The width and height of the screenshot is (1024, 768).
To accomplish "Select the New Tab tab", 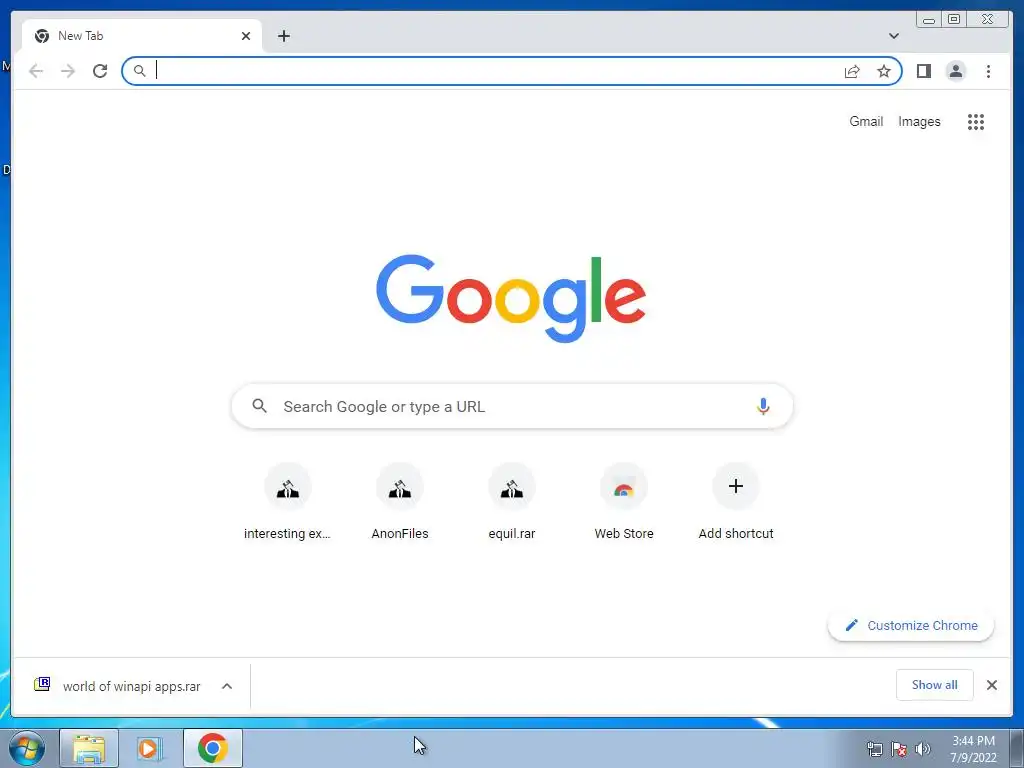I will pos(142,36).
